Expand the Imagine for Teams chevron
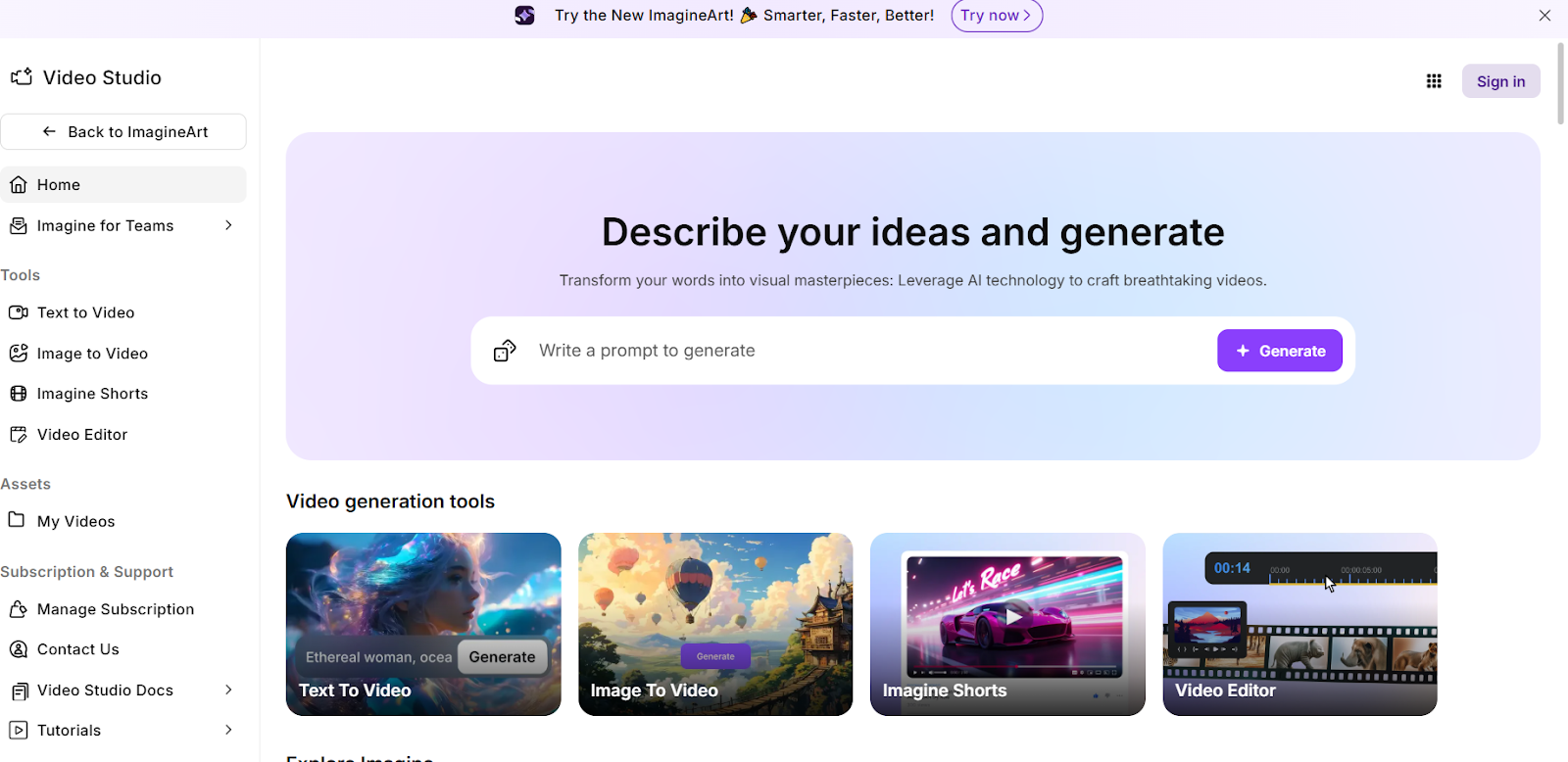Viewport: 1568px width, 762px height. (228, 225)
